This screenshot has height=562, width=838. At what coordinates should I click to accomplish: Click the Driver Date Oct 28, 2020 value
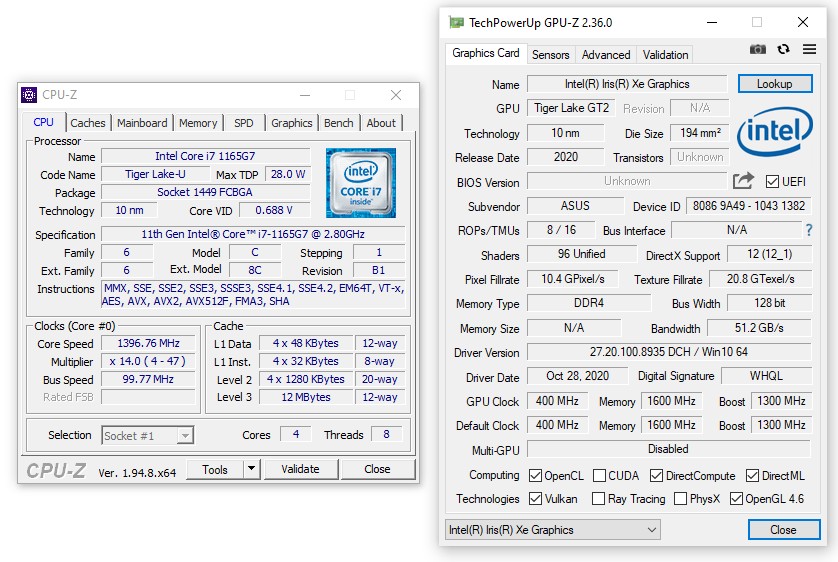[x=577, y=376]
